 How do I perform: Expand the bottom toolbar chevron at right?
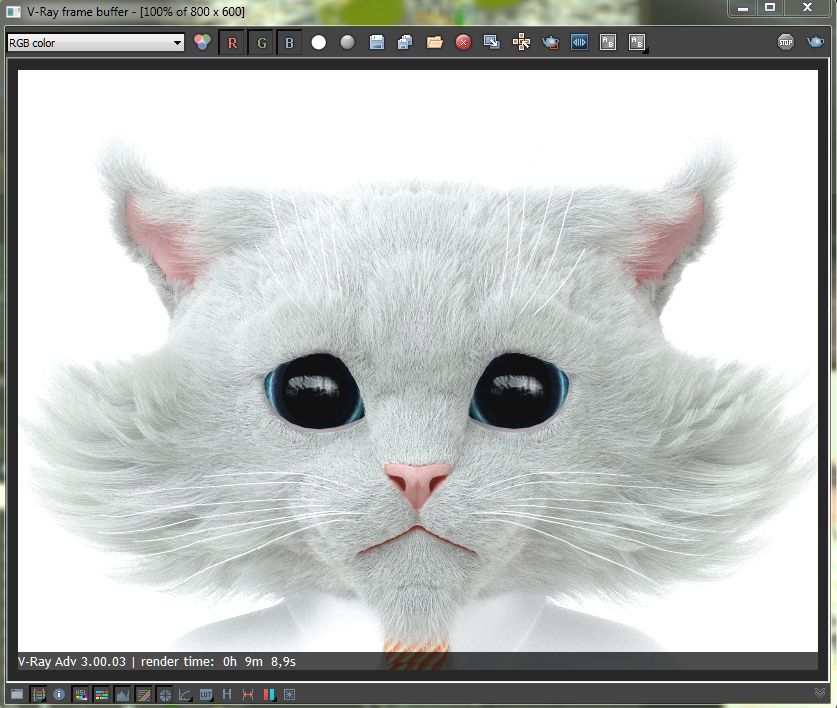pyautogui.click(x=821, y=693)
